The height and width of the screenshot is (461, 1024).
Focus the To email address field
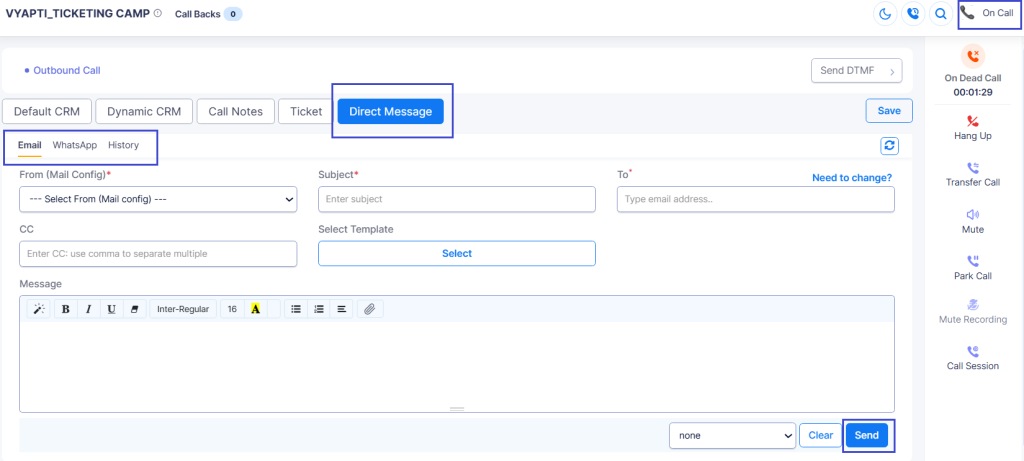pyautogui.click(x=756, y=199)
